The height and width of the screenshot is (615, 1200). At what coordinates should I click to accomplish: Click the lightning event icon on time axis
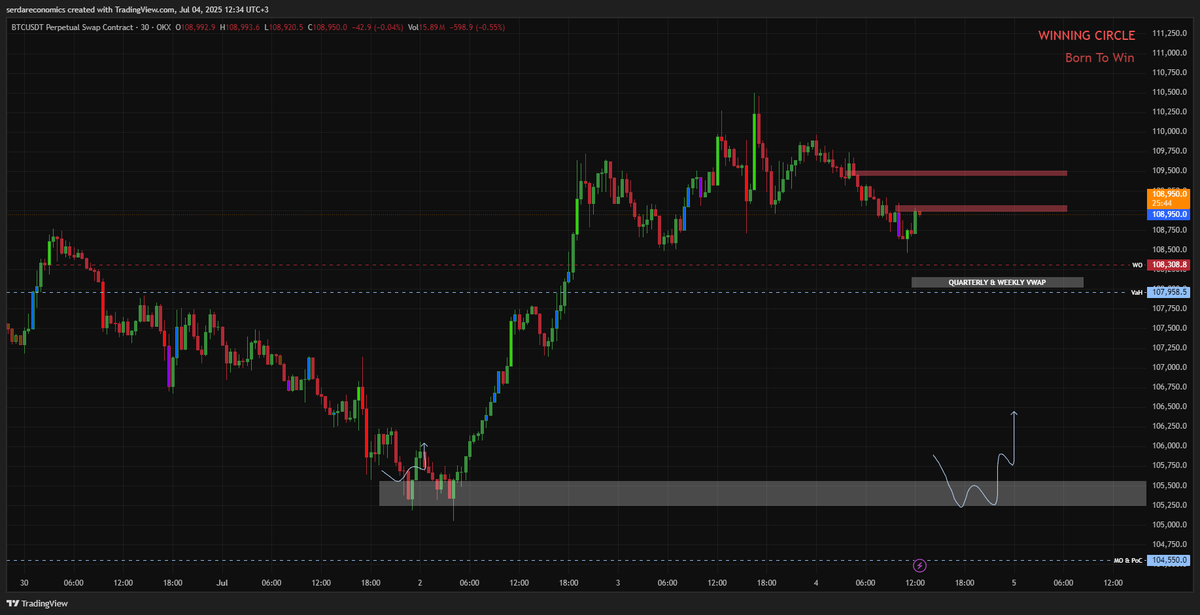(920, 566)
